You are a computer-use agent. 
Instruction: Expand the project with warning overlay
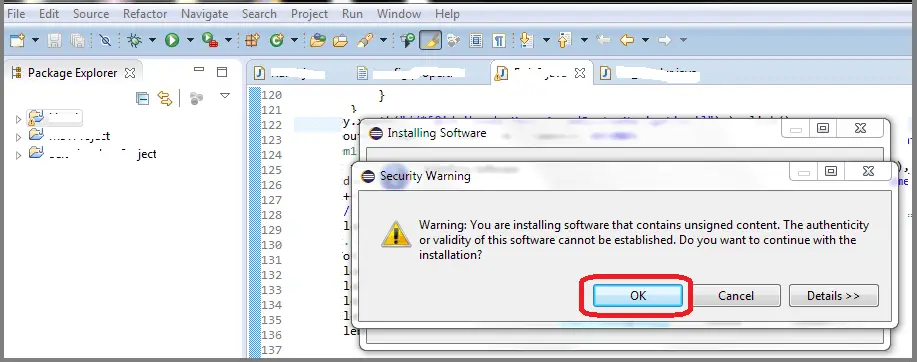click(19, 119)
